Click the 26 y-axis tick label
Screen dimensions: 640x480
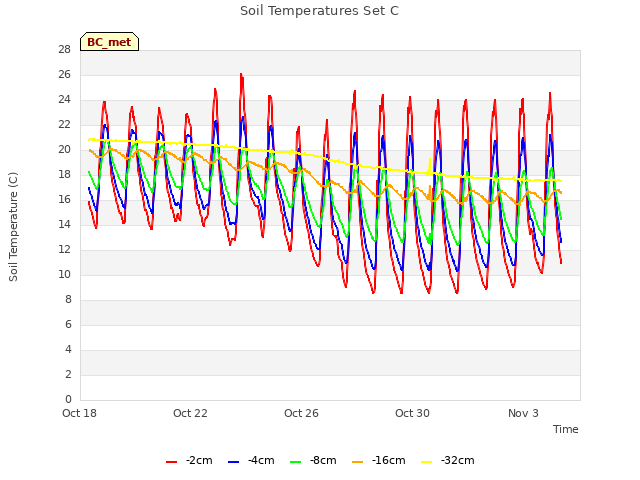point(64,74)
